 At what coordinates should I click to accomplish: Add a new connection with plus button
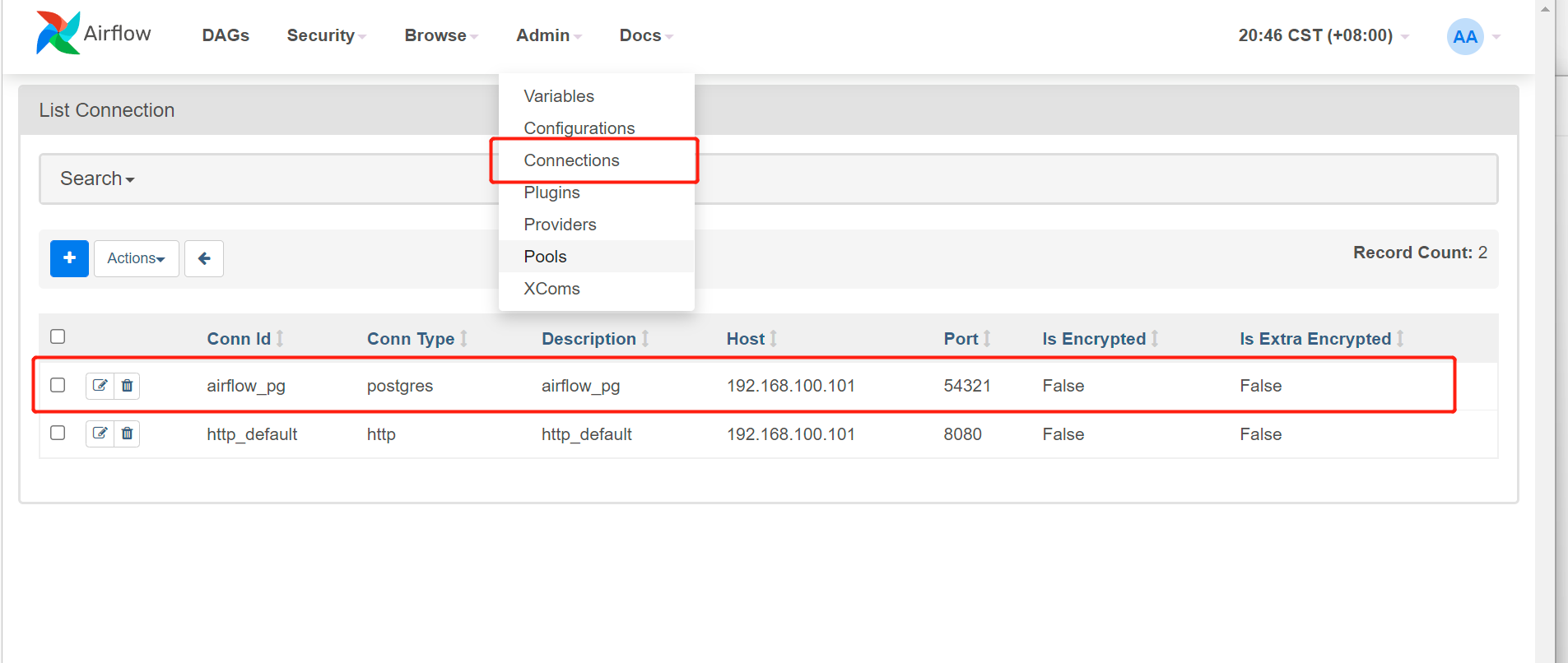69,258
